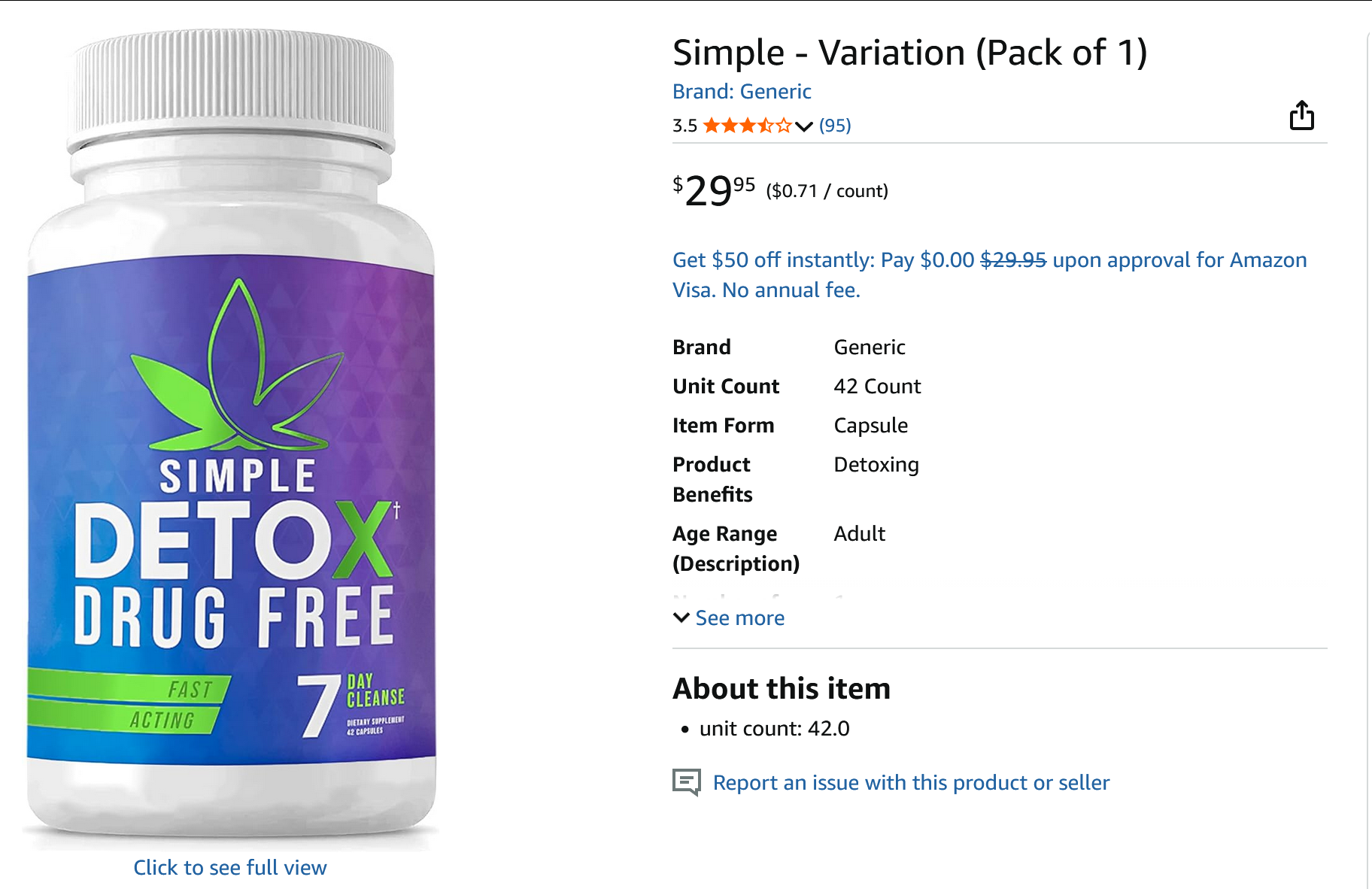The height and width of the screenshot is (889, 1372).
Task: Open the rating breakdown chevron next to stars
Action: [804, 126]
